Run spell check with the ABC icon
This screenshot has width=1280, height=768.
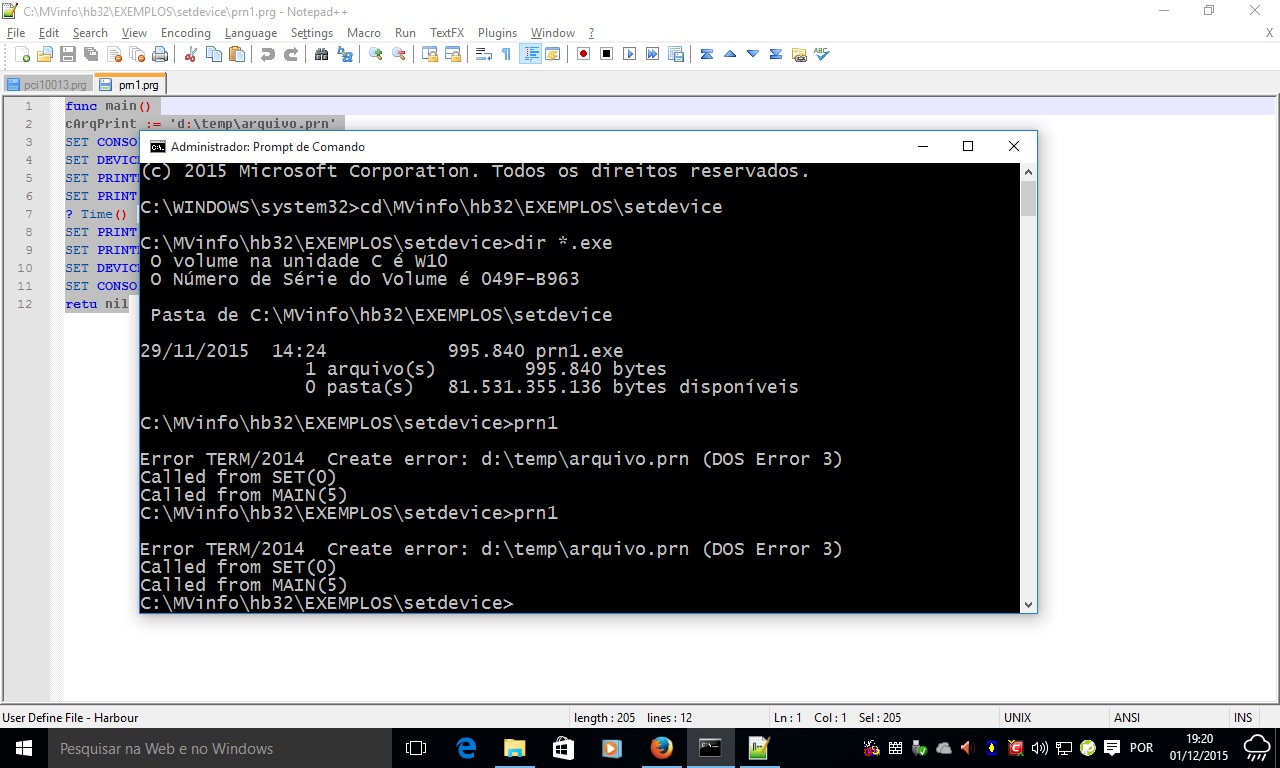pyautogui.click(x=821, y=54)
